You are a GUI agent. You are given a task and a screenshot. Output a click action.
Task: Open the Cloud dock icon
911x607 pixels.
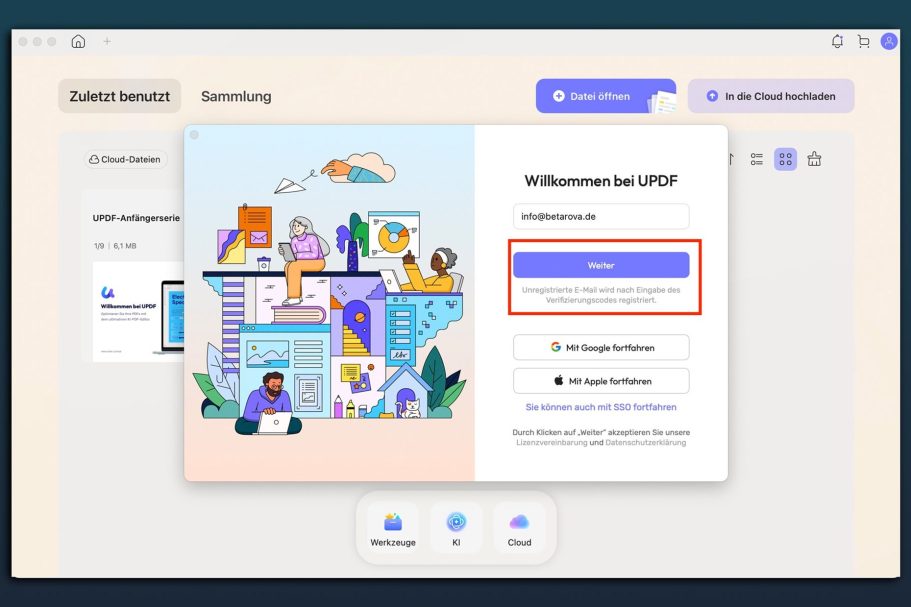pos(519,529)
